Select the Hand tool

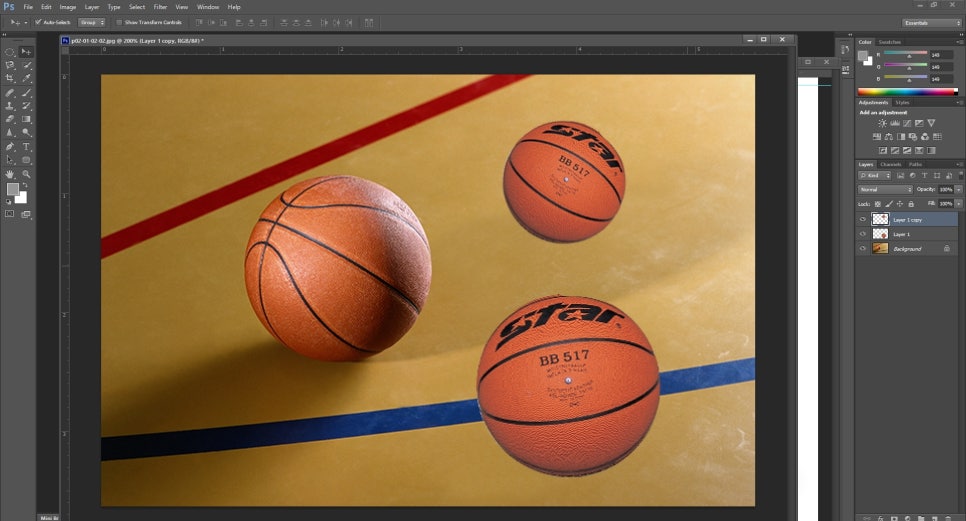click(10, 174)
